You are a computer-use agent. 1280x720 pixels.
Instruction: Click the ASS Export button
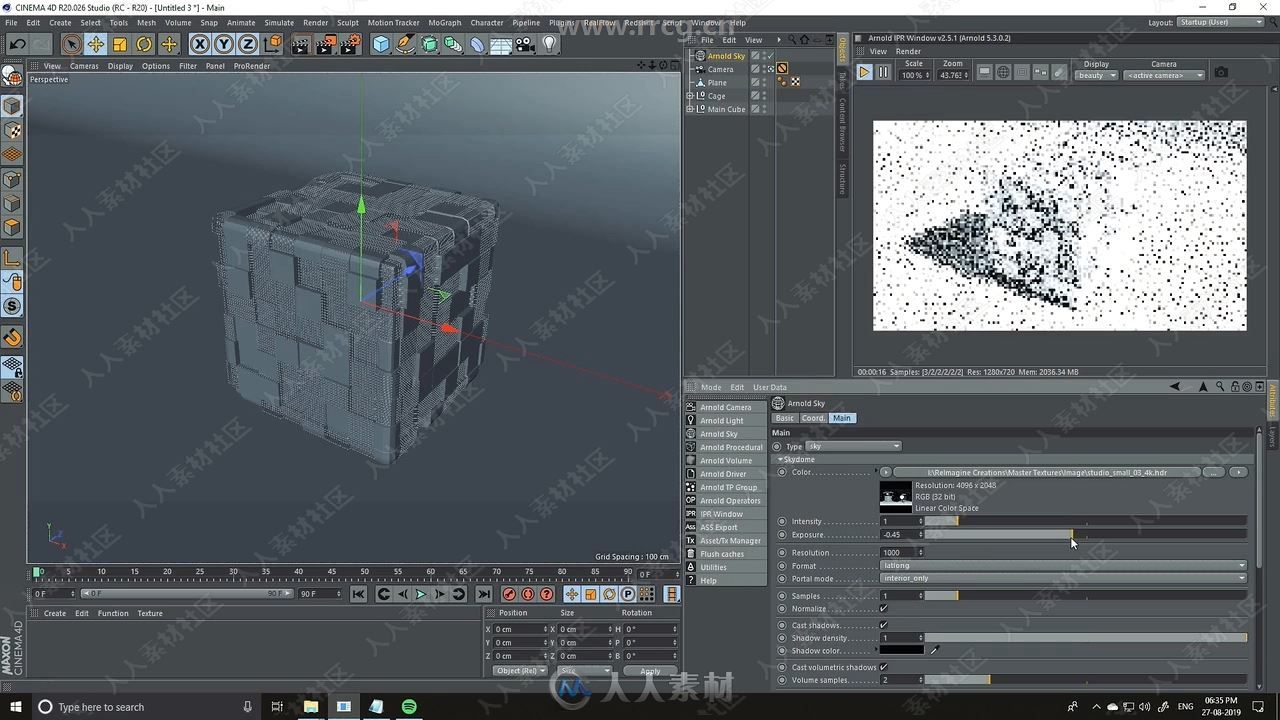726,527
